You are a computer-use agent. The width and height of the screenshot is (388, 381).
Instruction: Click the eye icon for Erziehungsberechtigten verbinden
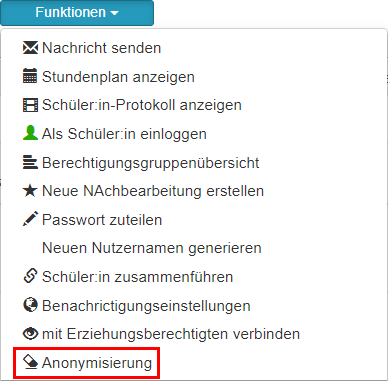[x=30, y=334]
